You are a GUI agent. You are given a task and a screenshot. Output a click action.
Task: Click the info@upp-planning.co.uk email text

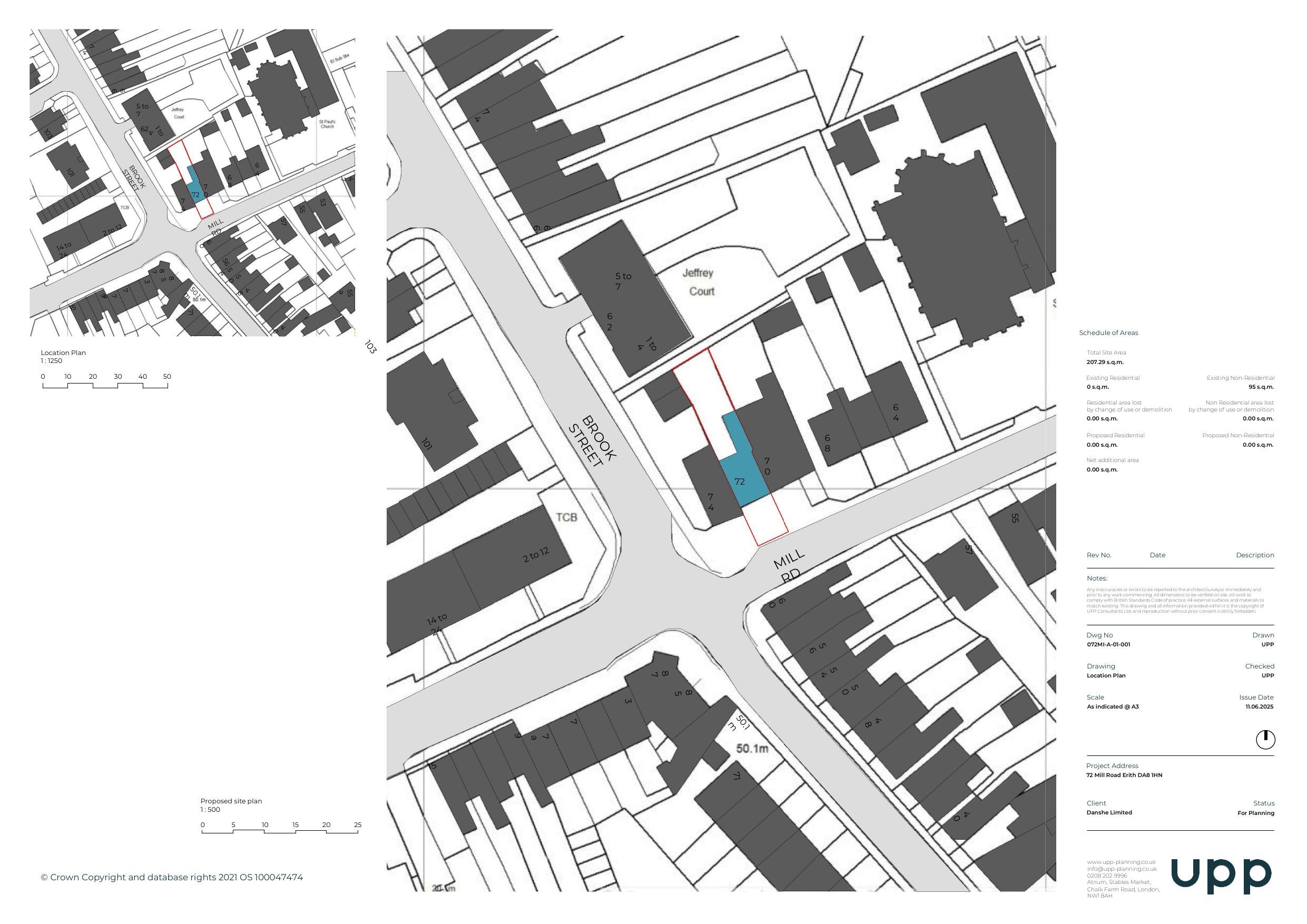1122,869
